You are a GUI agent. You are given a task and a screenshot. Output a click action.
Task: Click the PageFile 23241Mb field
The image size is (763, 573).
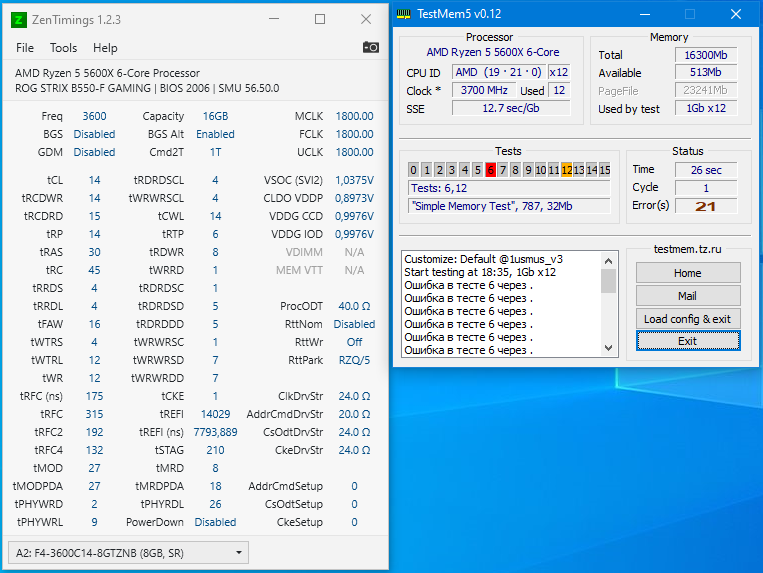706,90
